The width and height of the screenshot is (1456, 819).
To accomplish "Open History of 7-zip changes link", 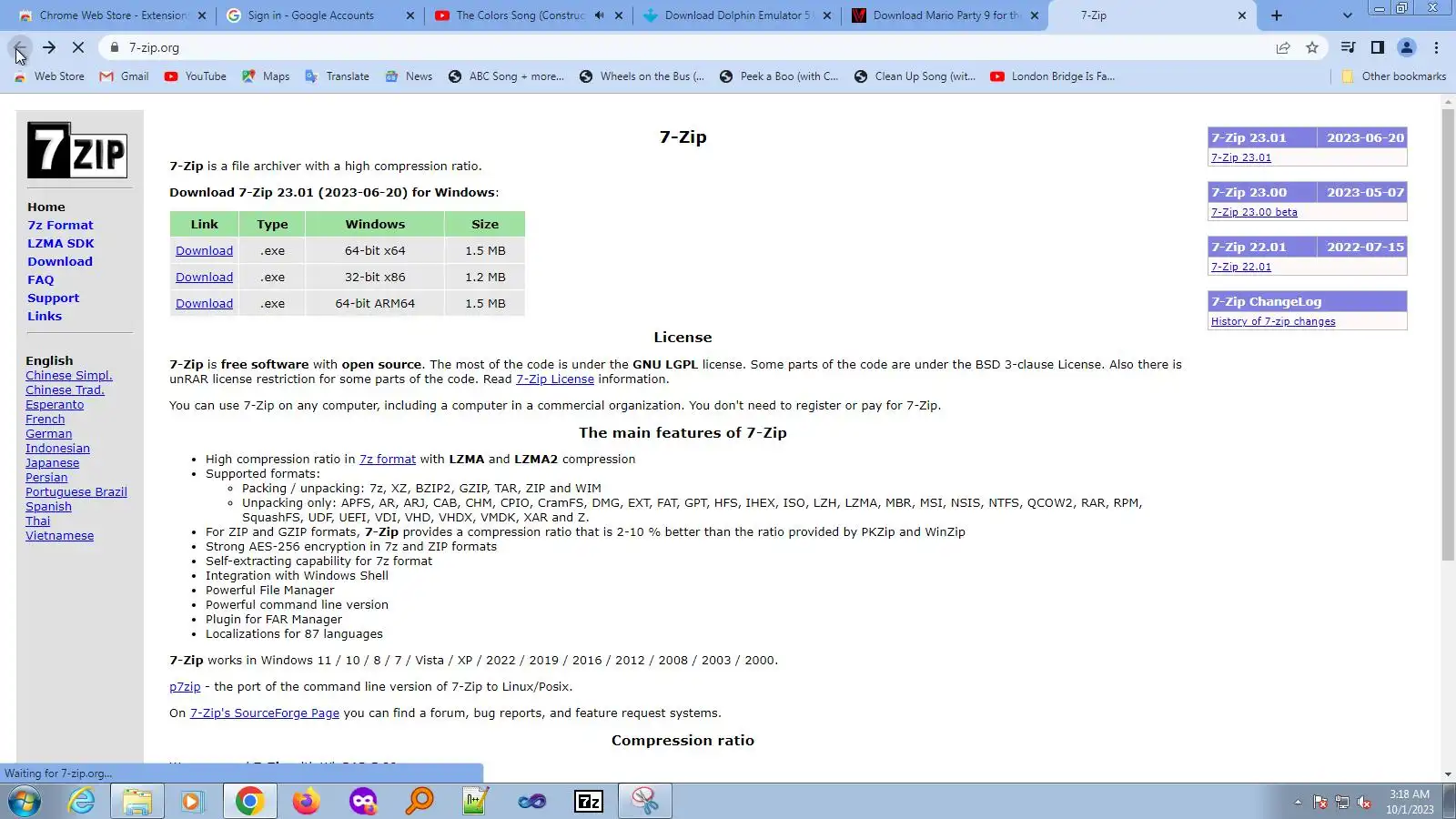I will (x=1273, y=321).
